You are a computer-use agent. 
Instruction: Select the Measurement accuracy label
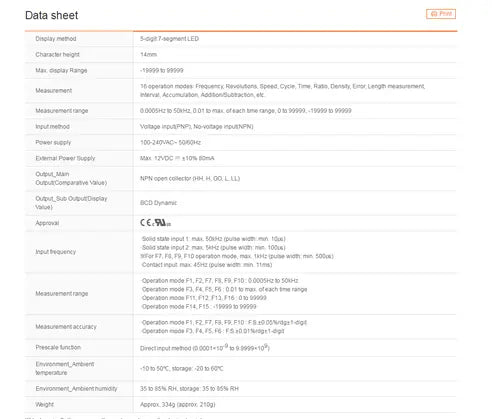tap(66, 327)
